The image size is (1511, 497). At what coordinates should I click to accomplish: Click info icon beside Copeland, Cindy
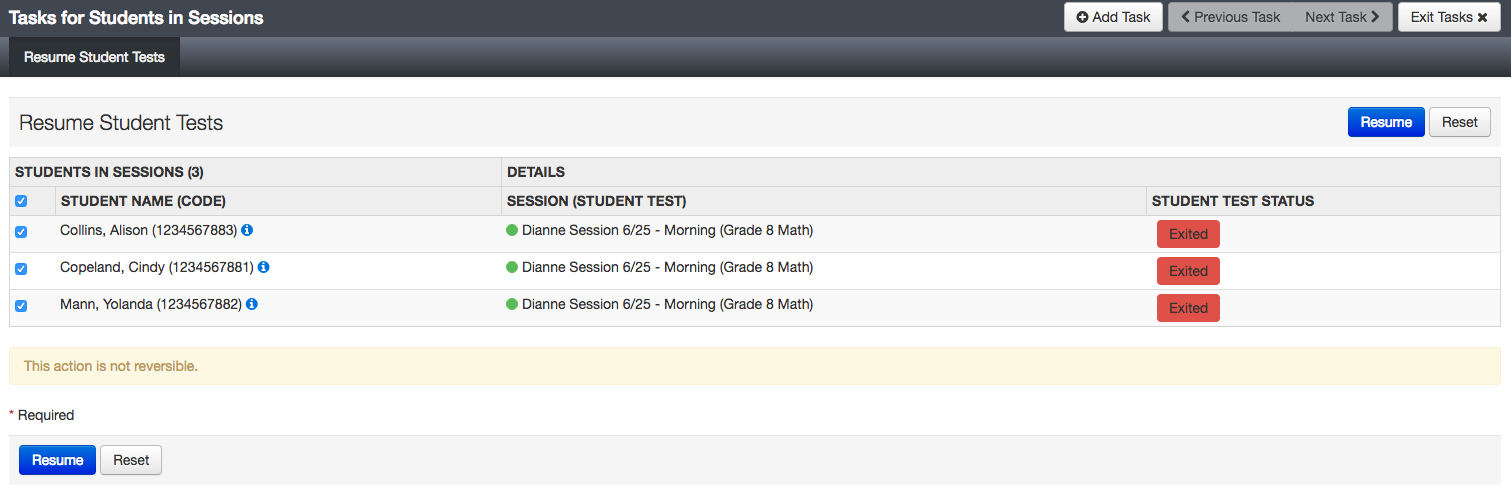click(263, 267)
